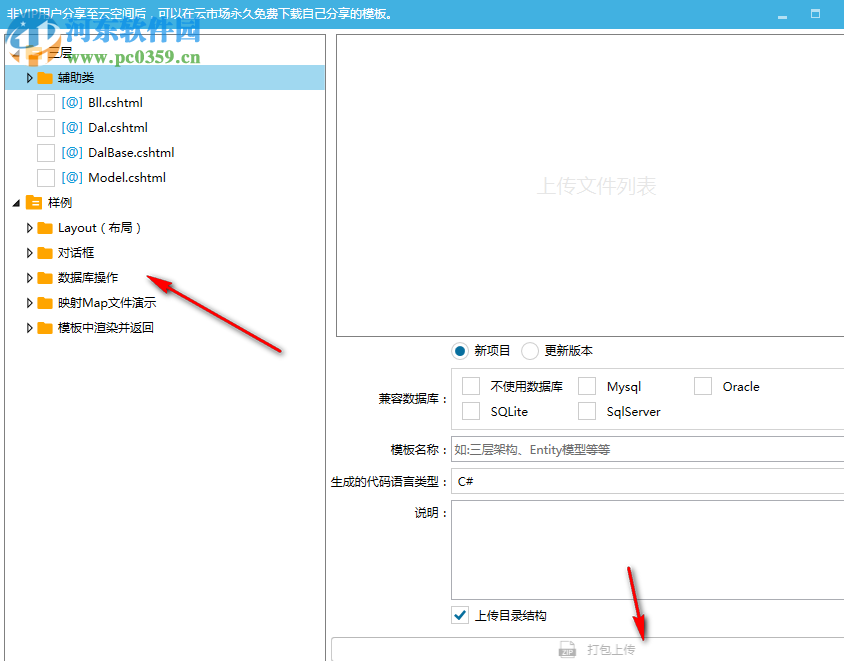Click the 辅助类 folder icon
Screen dimensions: 844x661
click(45, 78)
